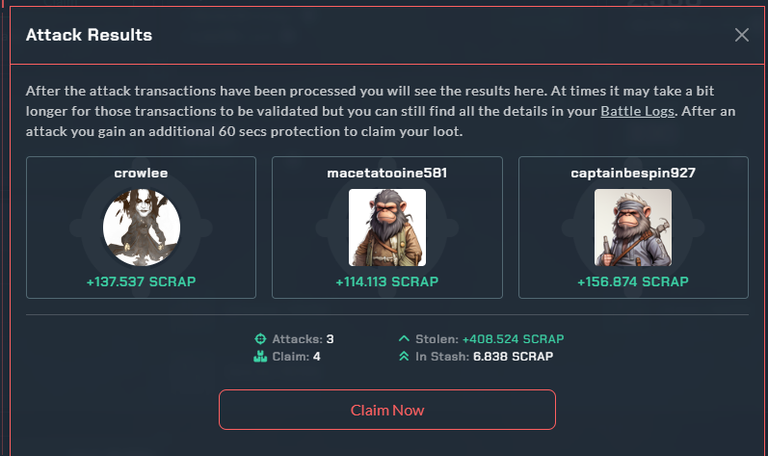The width and height of the screenshot is (768, 456).
Task: Click the double chevron In Stash icon
Action: pyautogui.click(x=404, y=356)
